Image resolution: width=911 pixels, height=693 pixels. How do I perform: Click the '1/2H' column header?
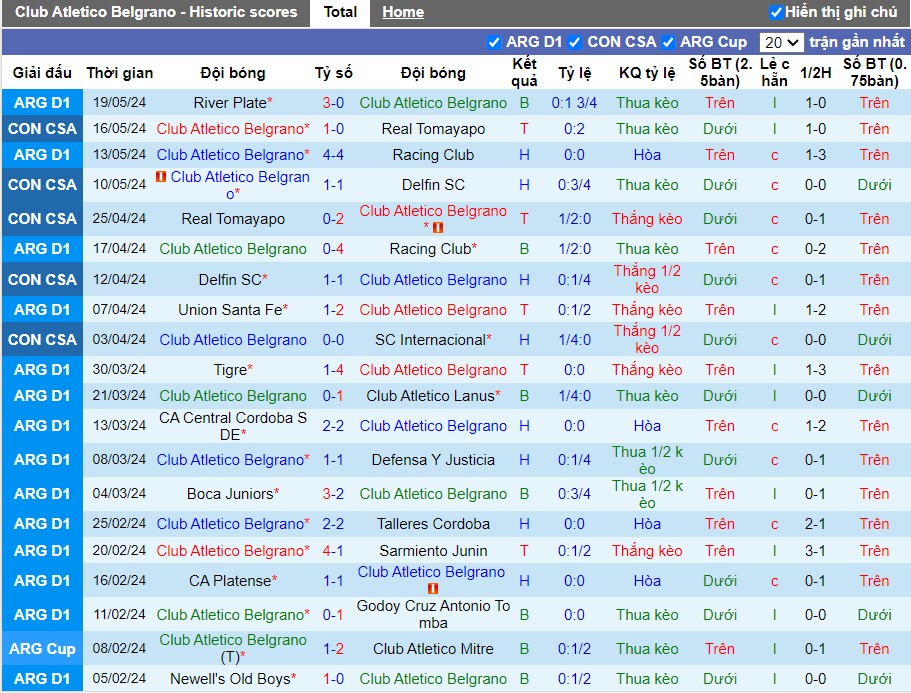[x=815, y=73]
